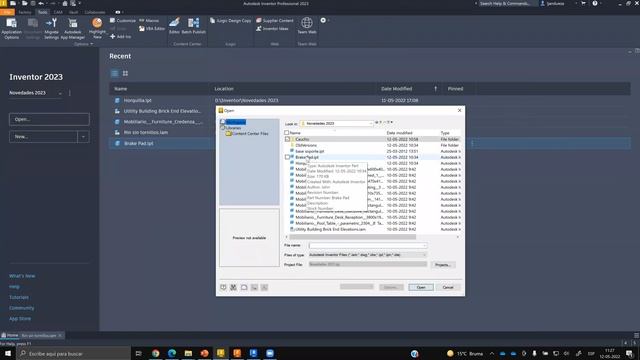Open the Files of type dropdown

pos(424,255)
